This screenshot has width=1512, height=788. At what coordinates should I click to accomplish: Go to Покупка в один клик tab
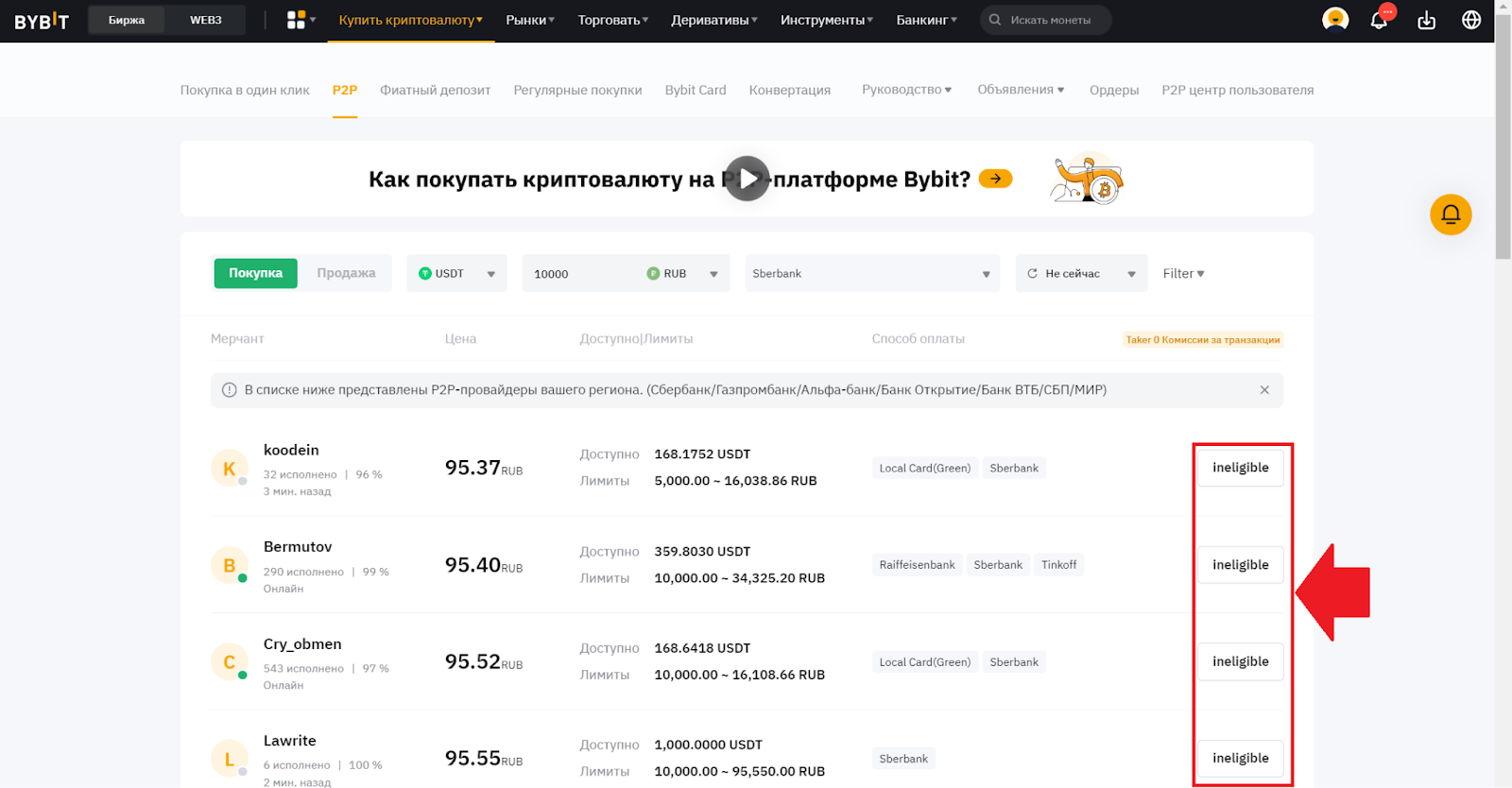coord(245,90)
